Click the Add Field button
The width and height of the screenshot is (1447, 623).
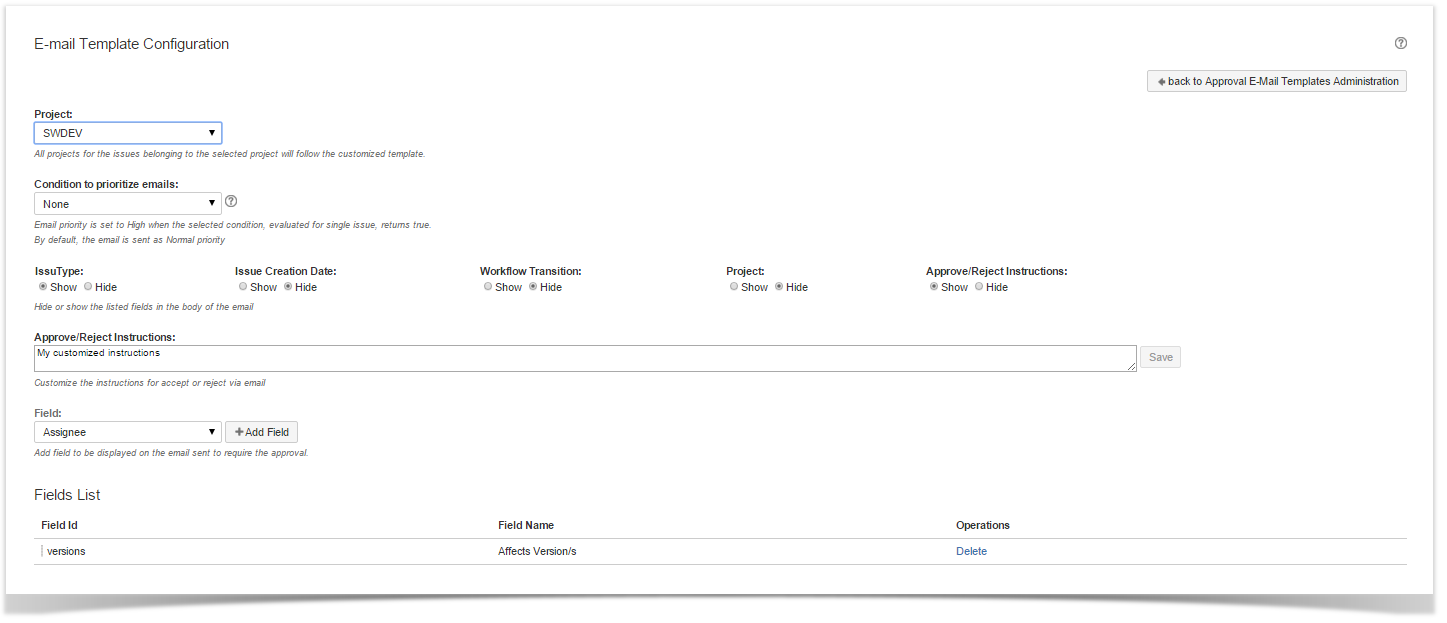click(x=261, y=432)
